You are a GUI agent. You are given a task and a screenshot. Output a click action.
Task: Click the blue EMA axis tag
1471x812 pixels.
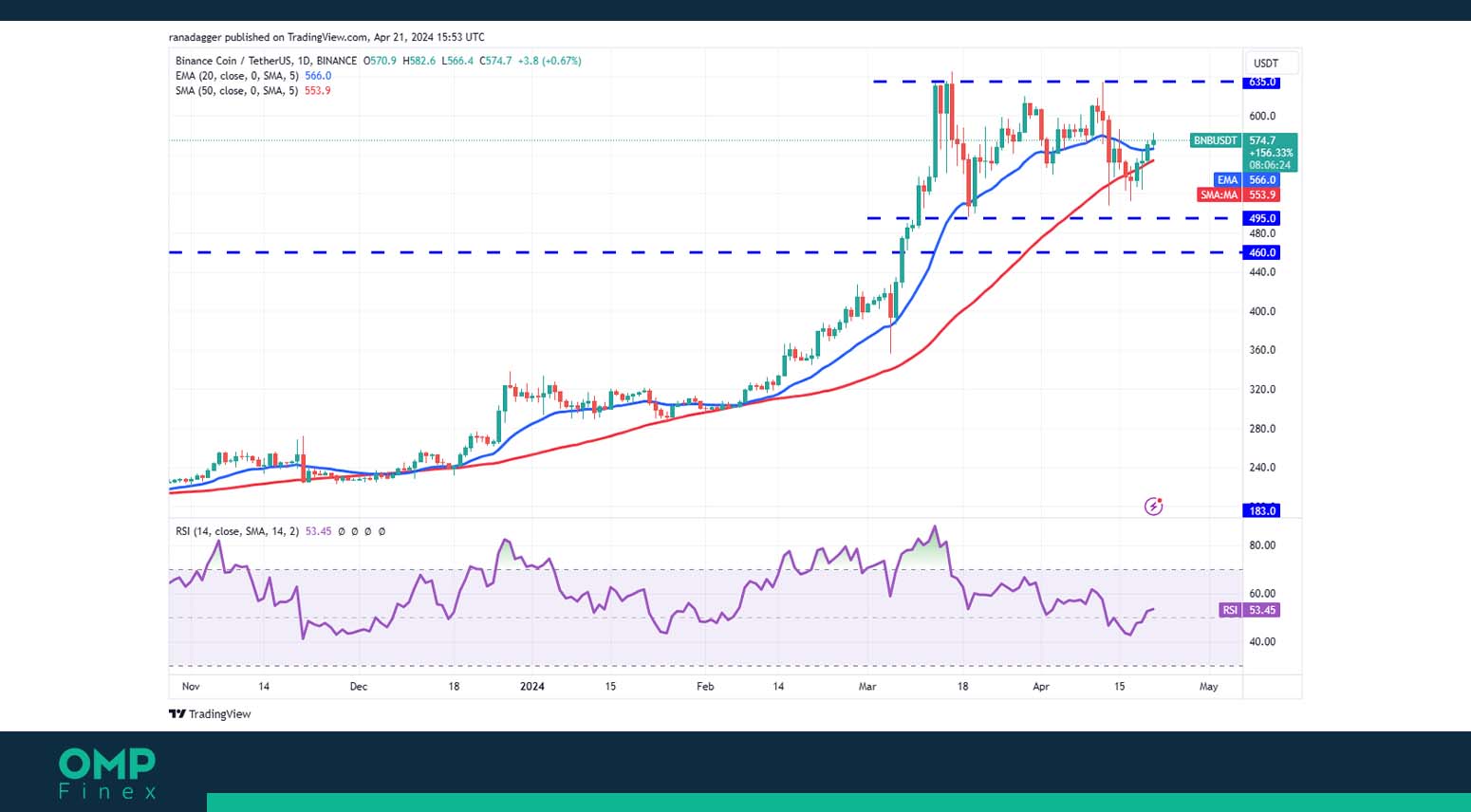click(x=1228, y=180)
